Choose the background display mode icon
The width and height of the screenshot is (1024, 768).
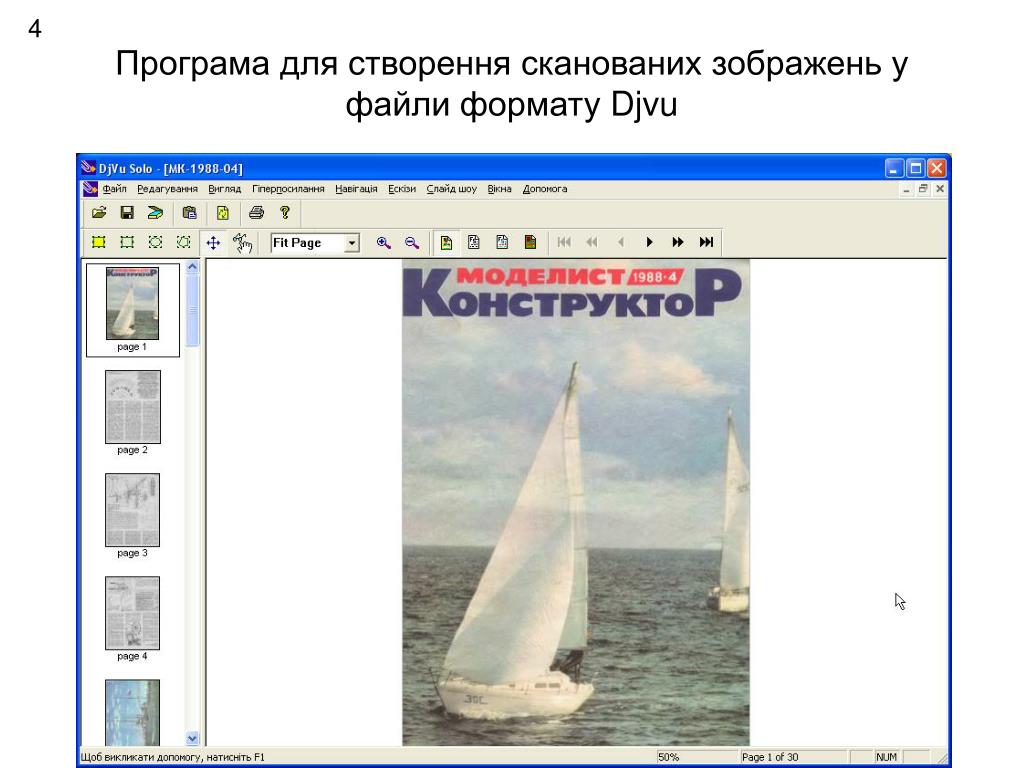(x=502, y=243)
